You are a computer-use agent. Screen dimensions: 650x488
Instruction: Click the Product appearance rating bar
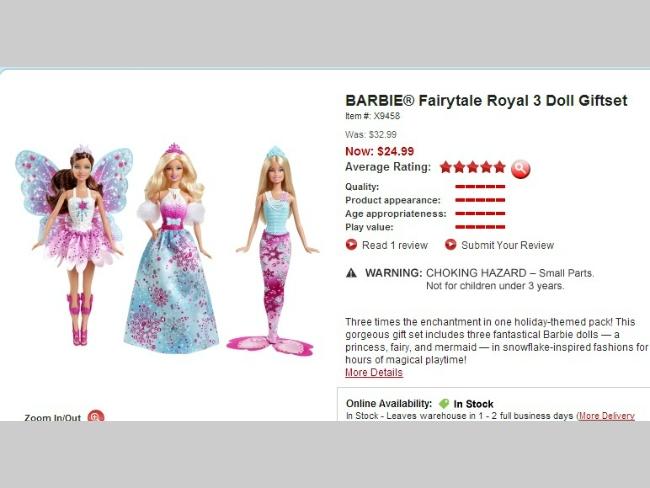(x=480, y=200)
